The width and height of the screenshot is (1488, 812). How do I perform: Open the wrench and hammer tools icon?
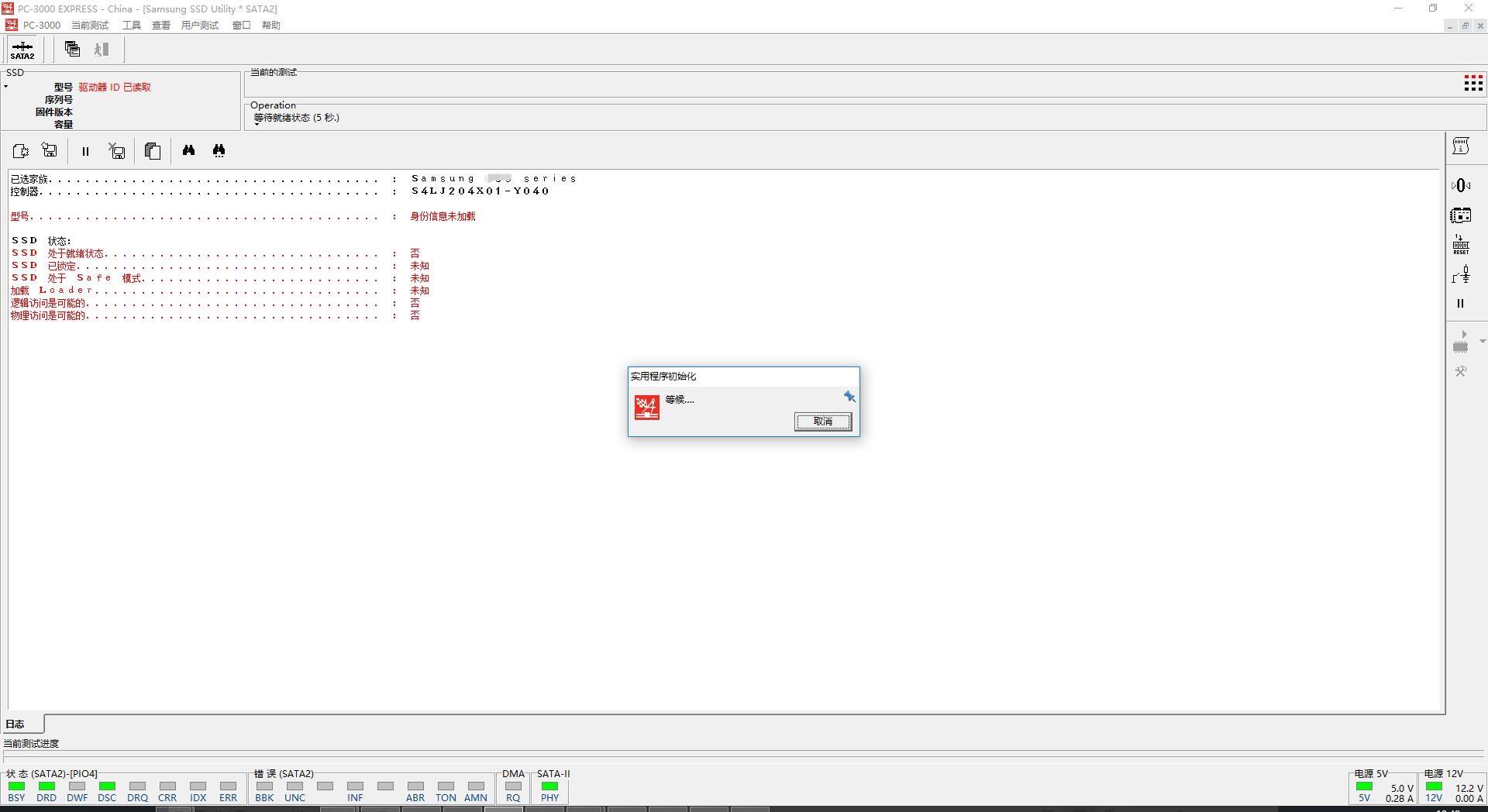(1461, 371)
